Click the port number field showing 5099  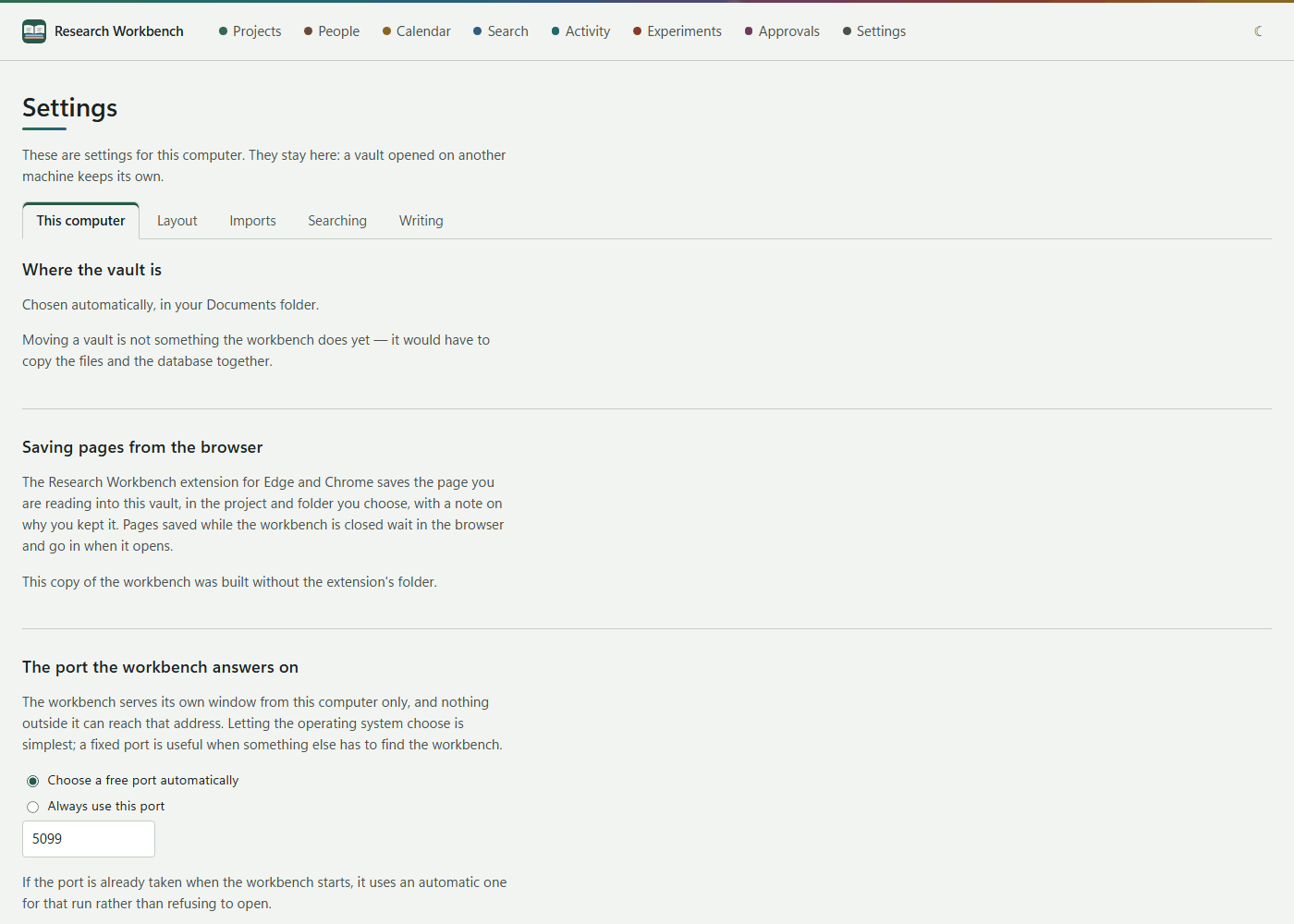(89, 839)
